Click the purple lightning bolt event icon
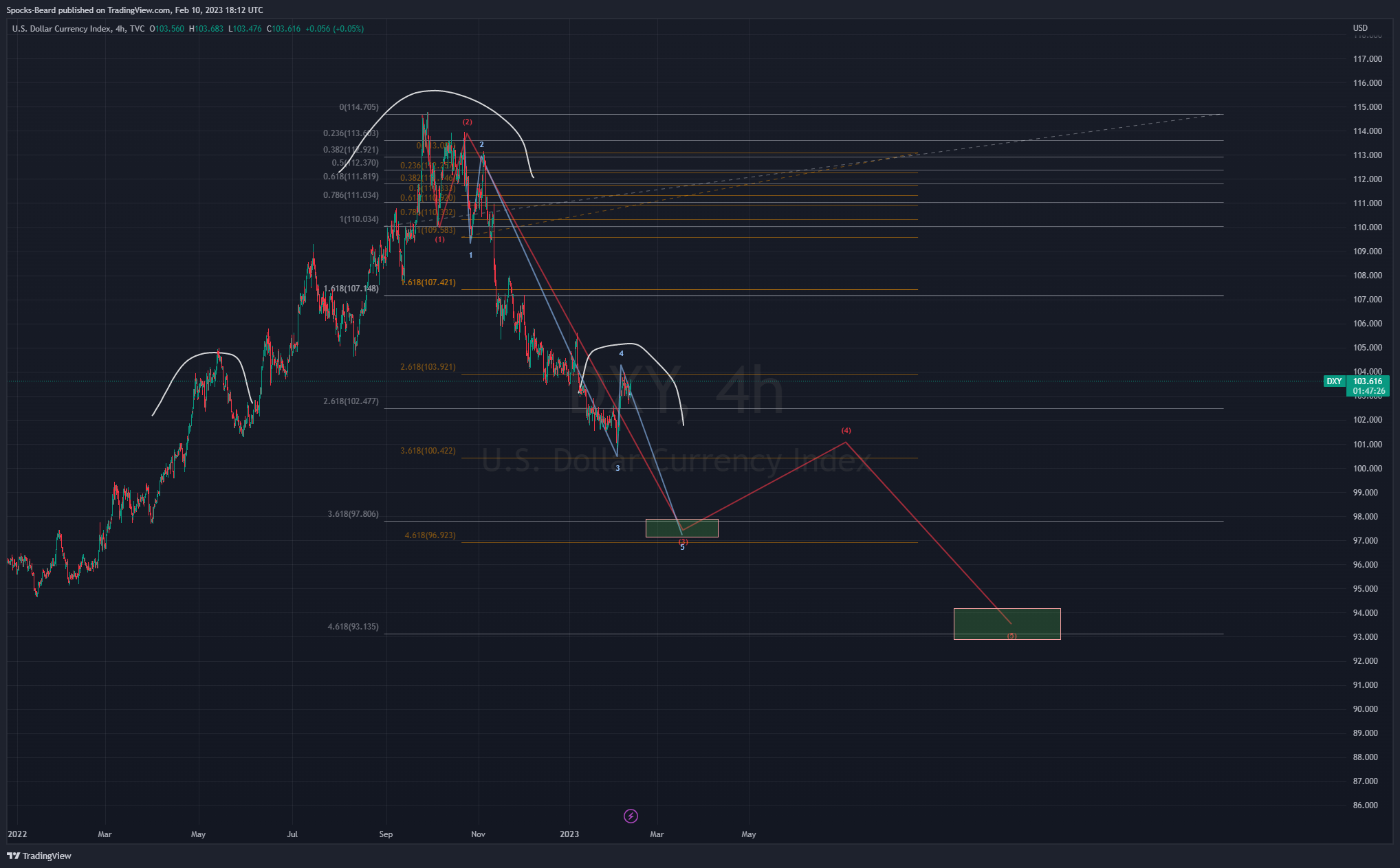Screen dimensions: 1400x868 point(631,816)
